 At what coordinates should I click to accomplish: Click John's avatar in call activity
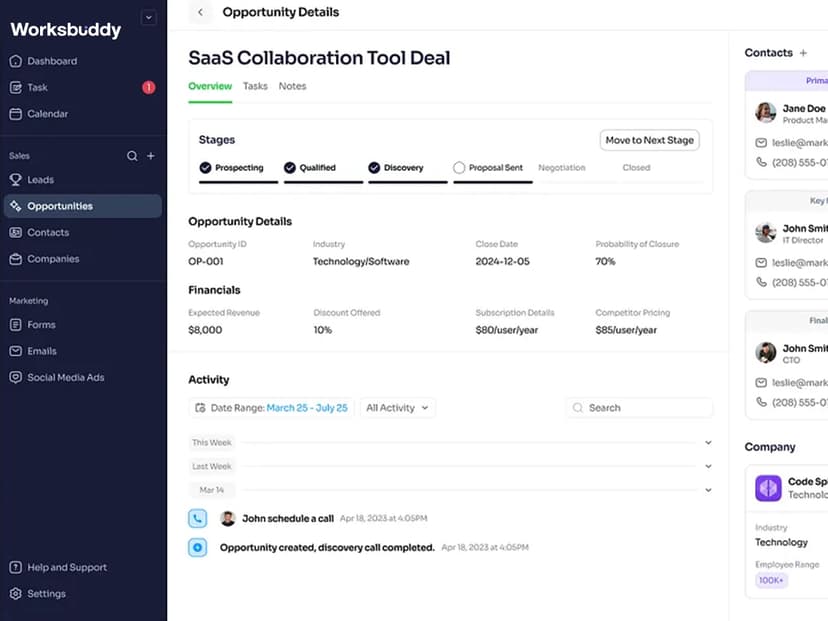click(x=228, y=519)
